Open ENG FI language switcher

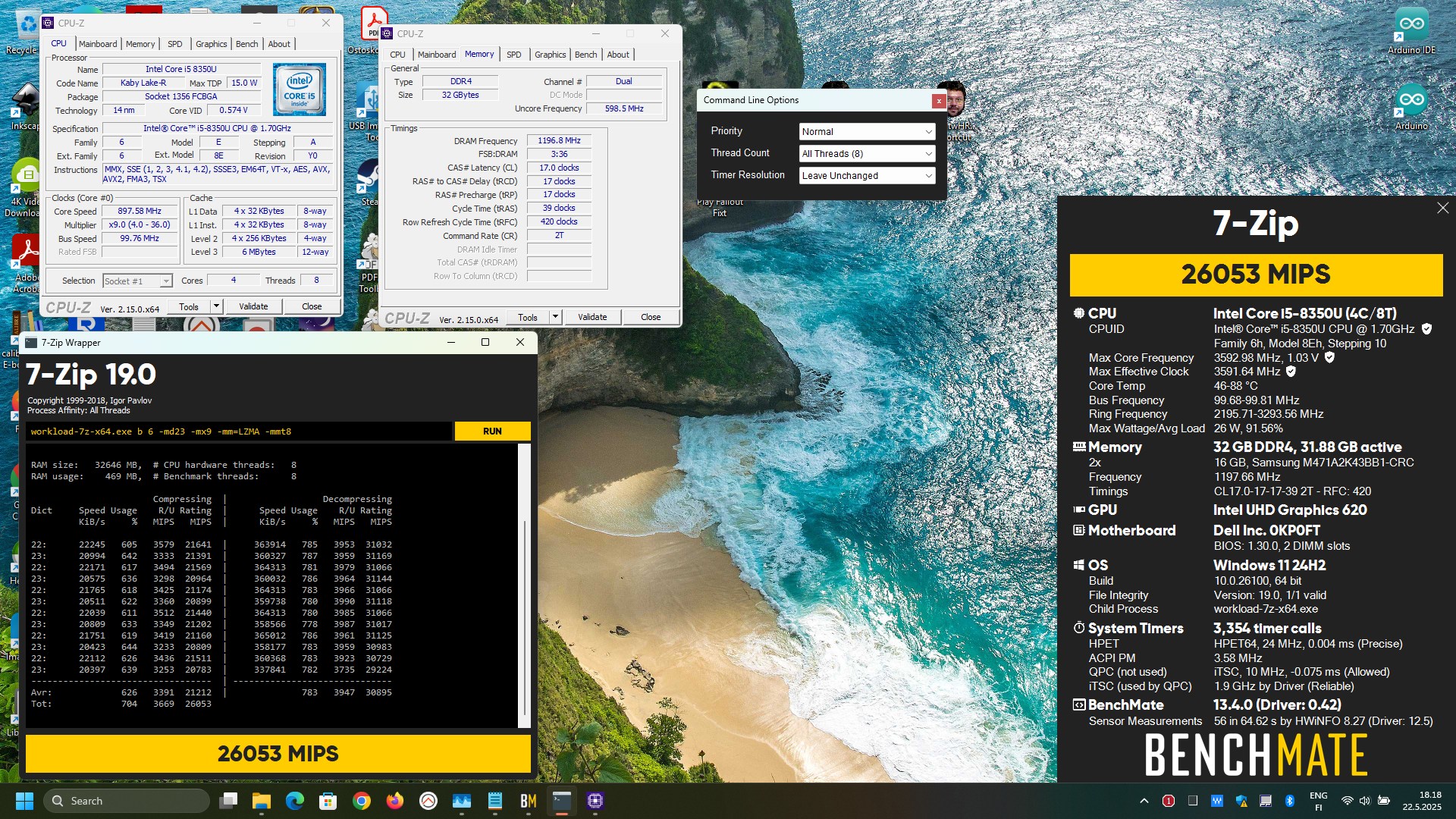coord(1319,801)
